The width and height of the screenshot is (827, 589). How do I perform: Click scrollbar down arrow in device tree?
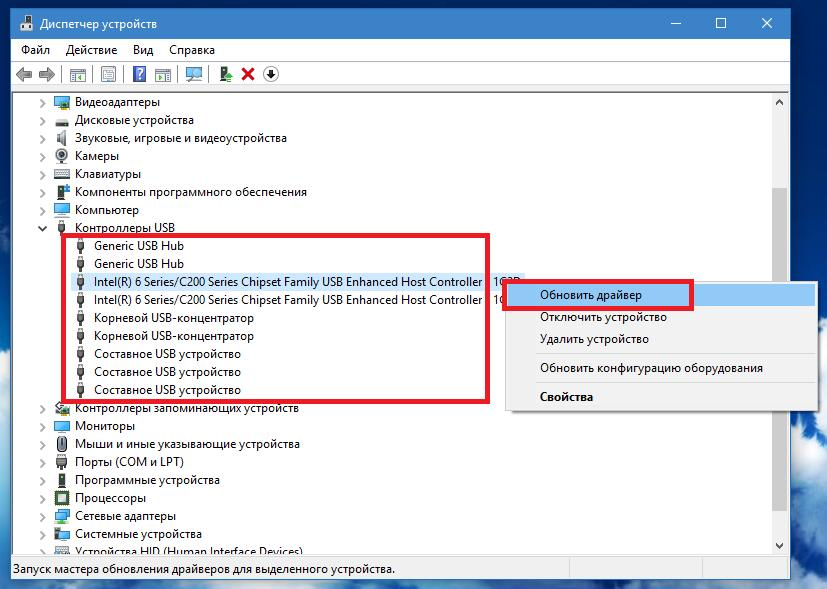coord(780,545)
